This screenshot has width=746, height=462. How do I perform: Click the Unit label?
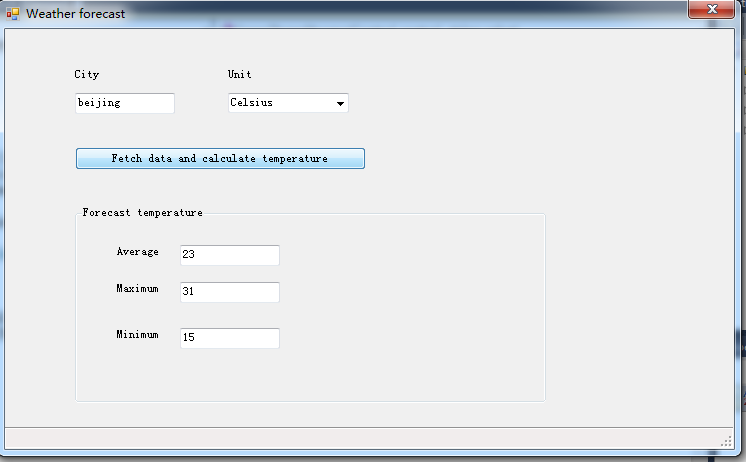point(239,74)
